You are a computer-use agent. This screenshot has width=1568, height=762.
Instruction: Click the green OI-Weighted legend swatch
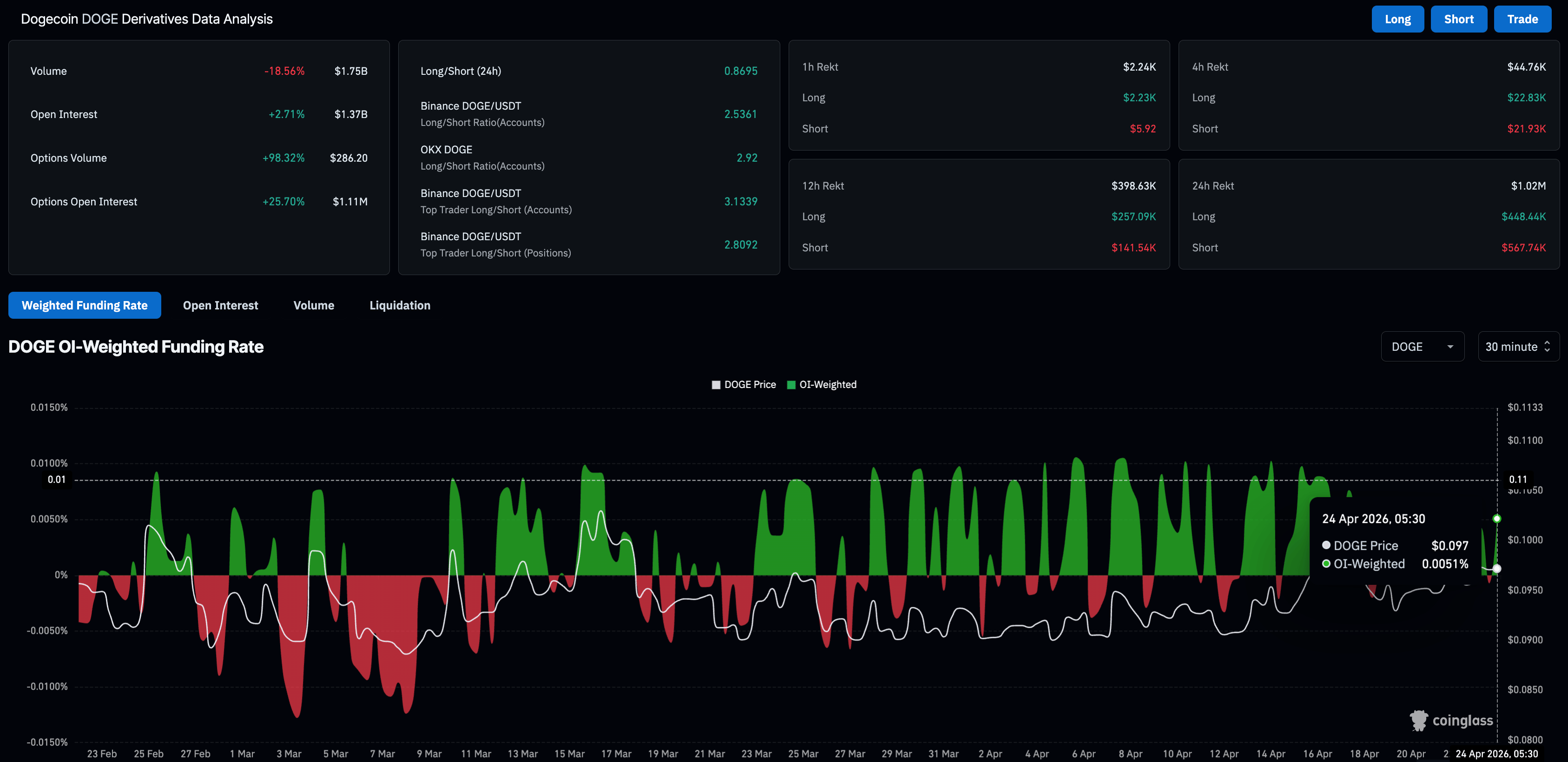[x=791, y=385]
